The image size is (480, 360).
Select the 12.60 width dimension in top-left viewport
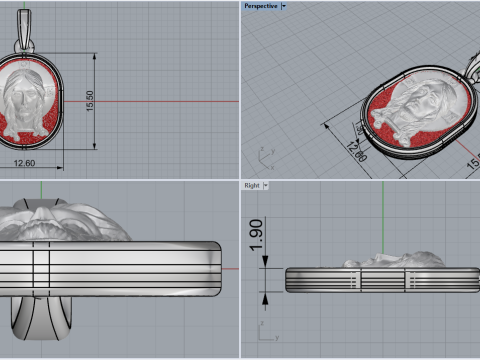coord(24,163)
